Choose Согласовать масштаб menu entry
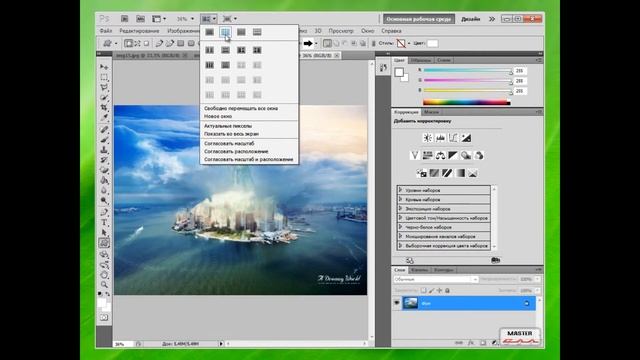This screenshot has width=640, height=360. click(x=229, y=144)
